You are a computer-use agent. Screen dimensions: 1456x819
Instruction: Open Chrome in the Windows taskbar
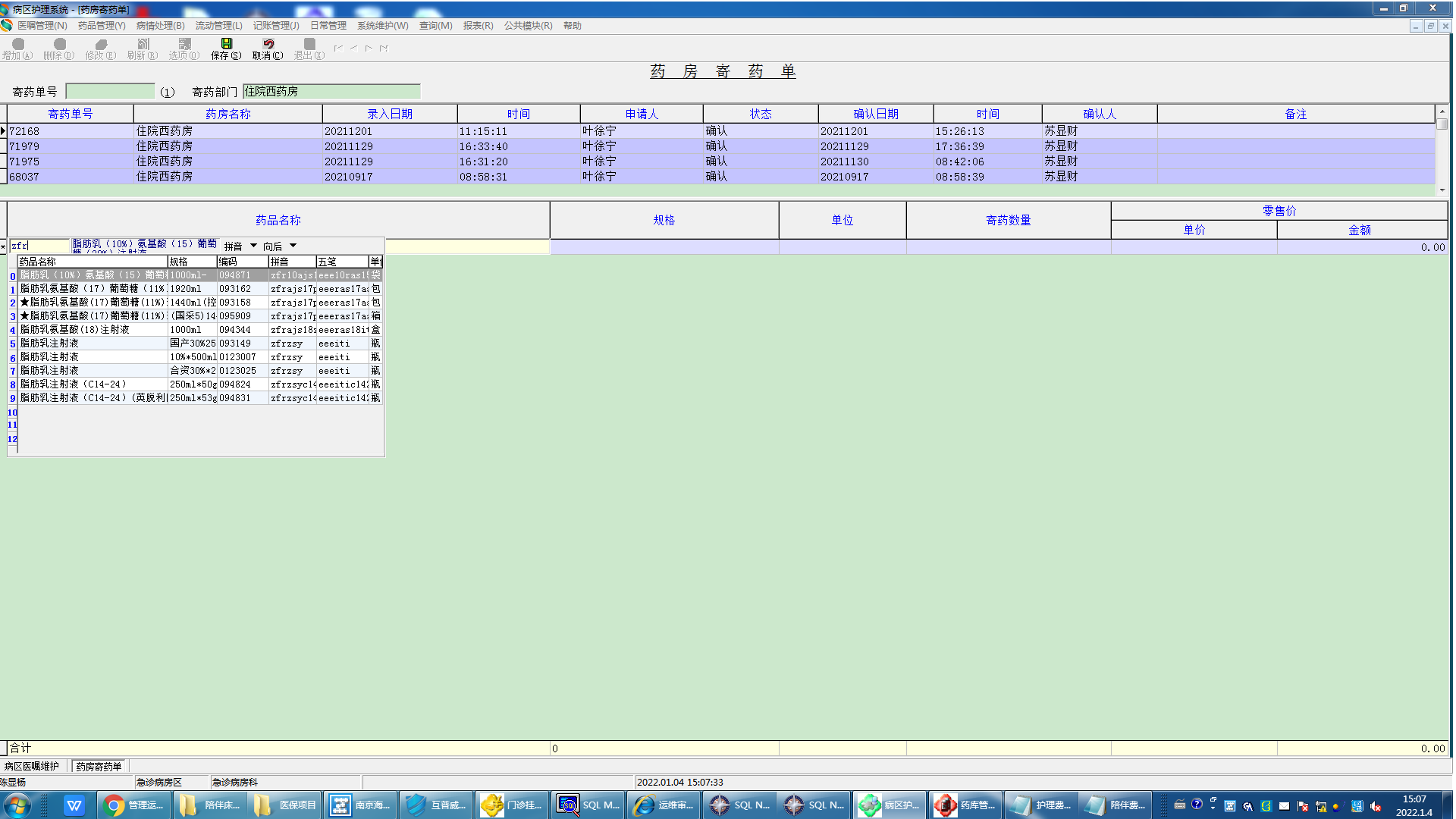pyautogui.click(x=134, y=805)
